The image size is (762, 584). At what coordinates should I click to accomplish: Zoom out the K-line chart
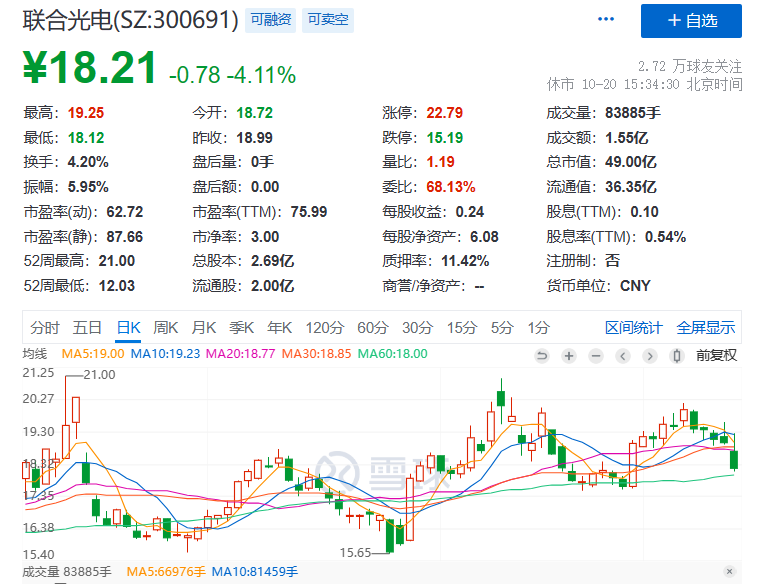(596, 355)
